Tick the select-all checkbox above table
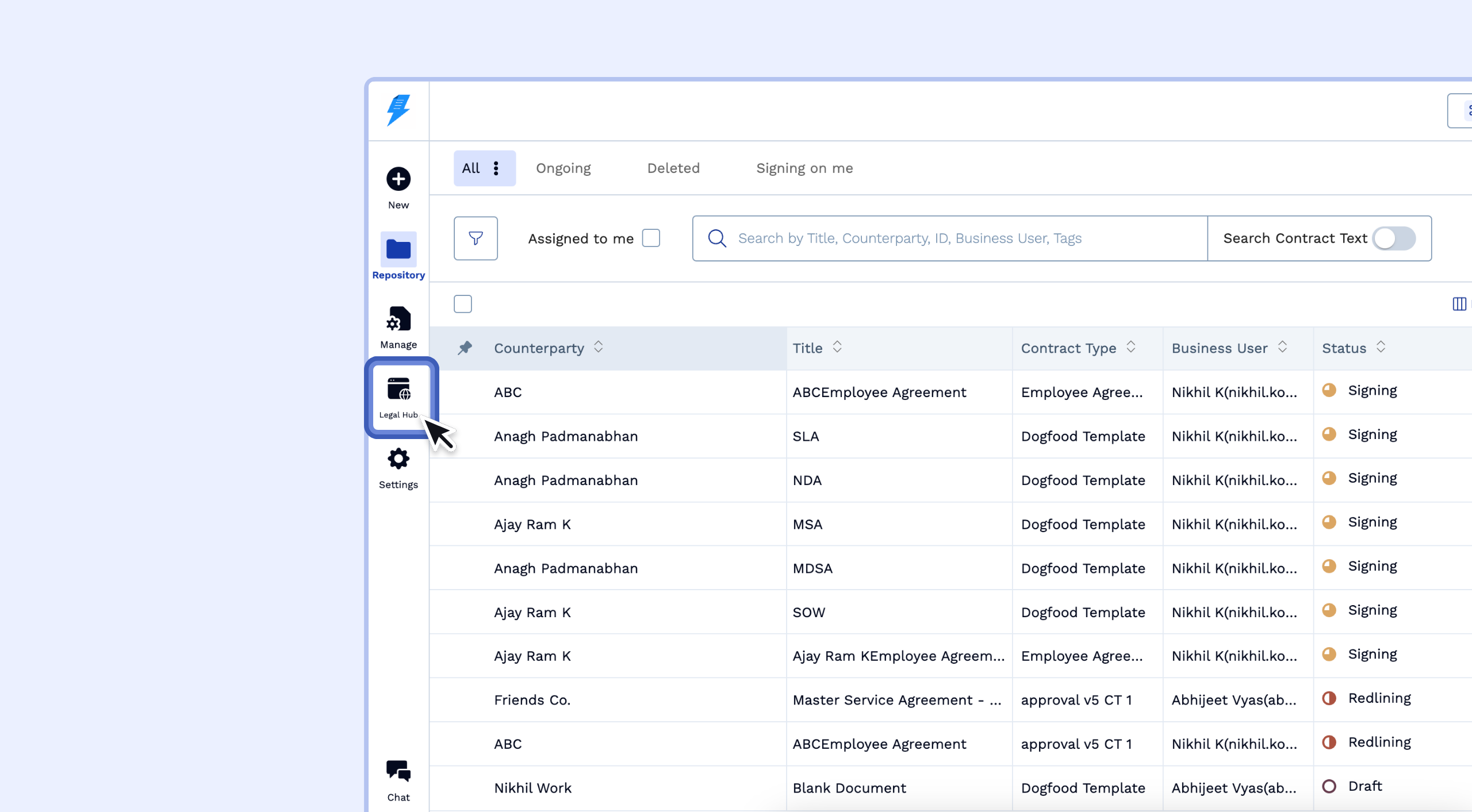 coord(462,304)
